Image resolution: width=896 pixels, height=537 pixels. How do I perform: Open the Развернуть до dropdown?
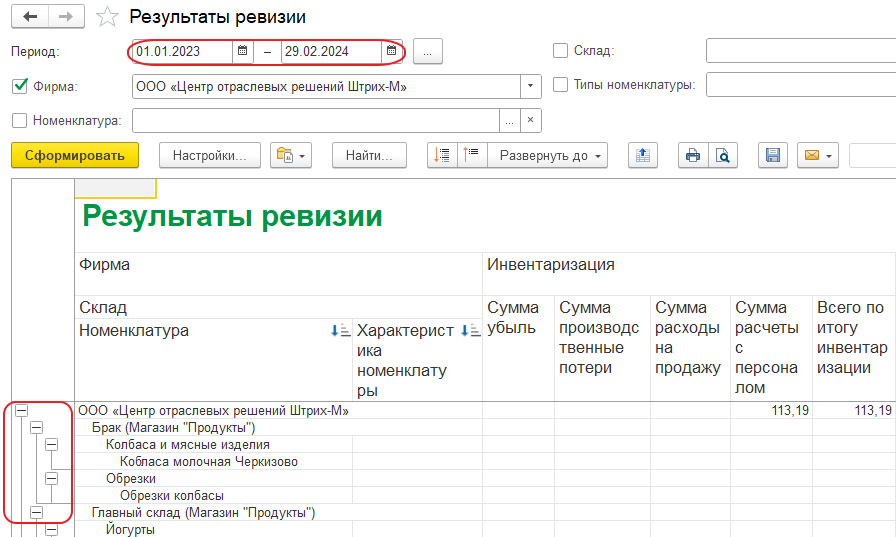coord(547,155)
